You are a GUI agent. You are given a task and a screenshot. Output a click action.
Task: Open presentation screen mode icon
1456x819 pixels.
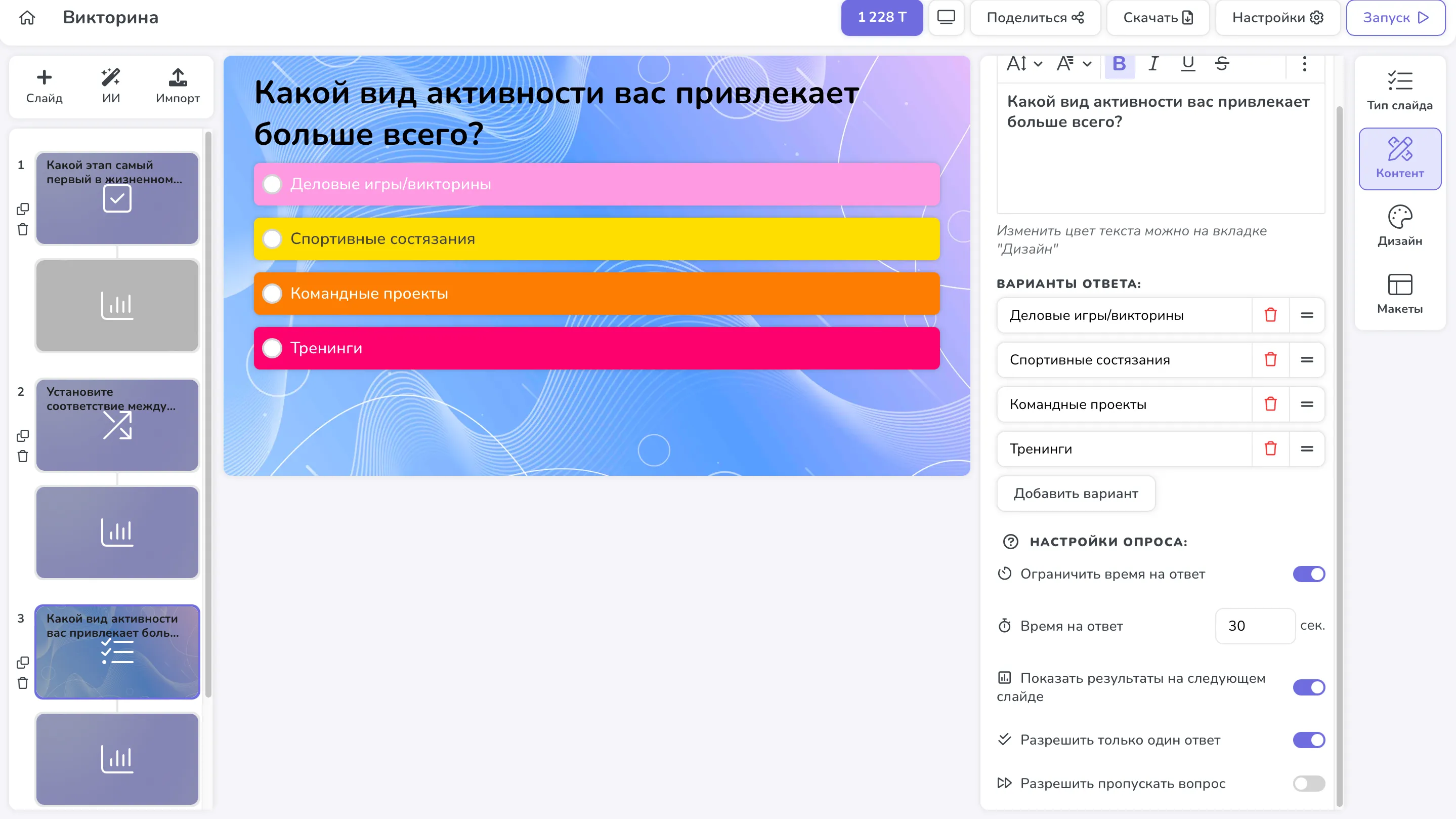click(946, 18)
